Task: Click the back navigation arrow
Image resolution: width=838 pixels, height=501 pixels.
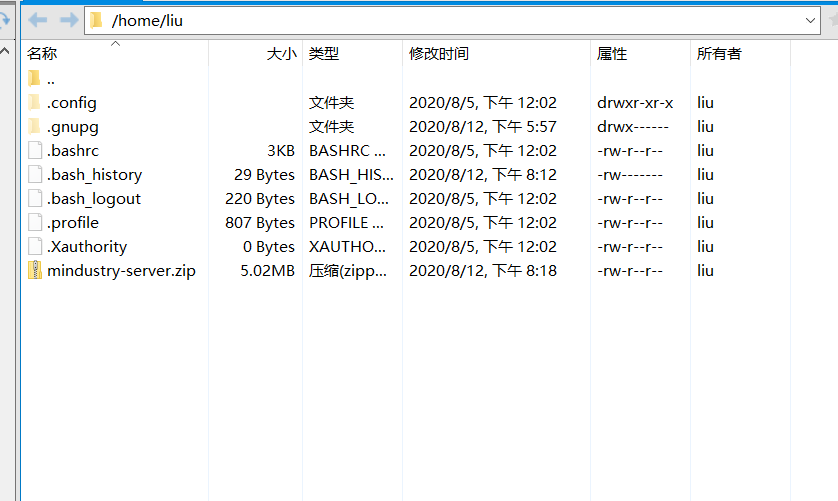Action: pos(37,20)
